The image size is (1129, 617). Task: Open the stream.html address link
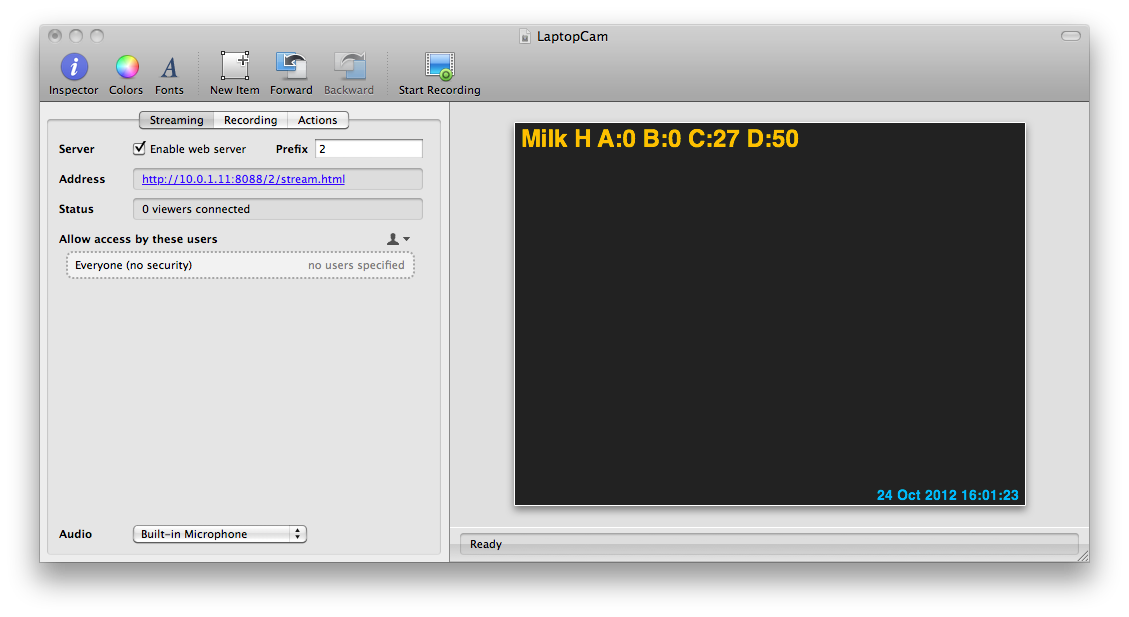243,179
